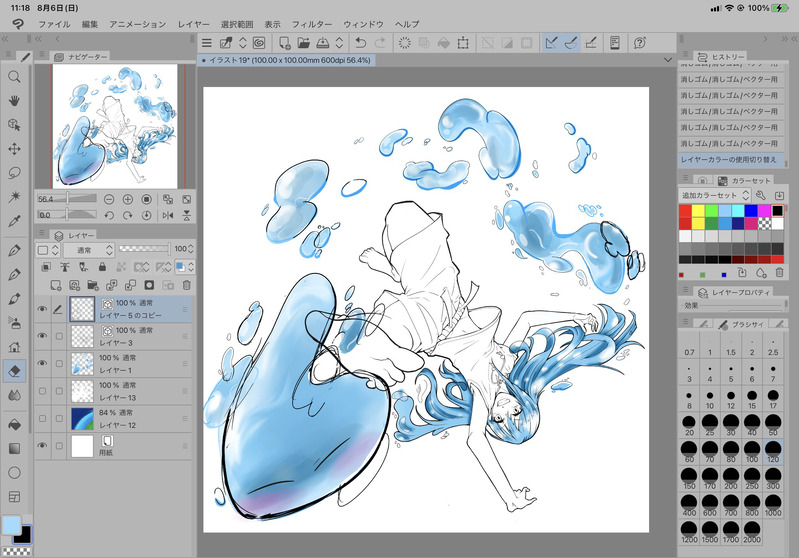The width and height of the screenshot is (799, 558).
Task: Show layer レイヤー 13 via its visibility box
Action: [x=42, y=391]
